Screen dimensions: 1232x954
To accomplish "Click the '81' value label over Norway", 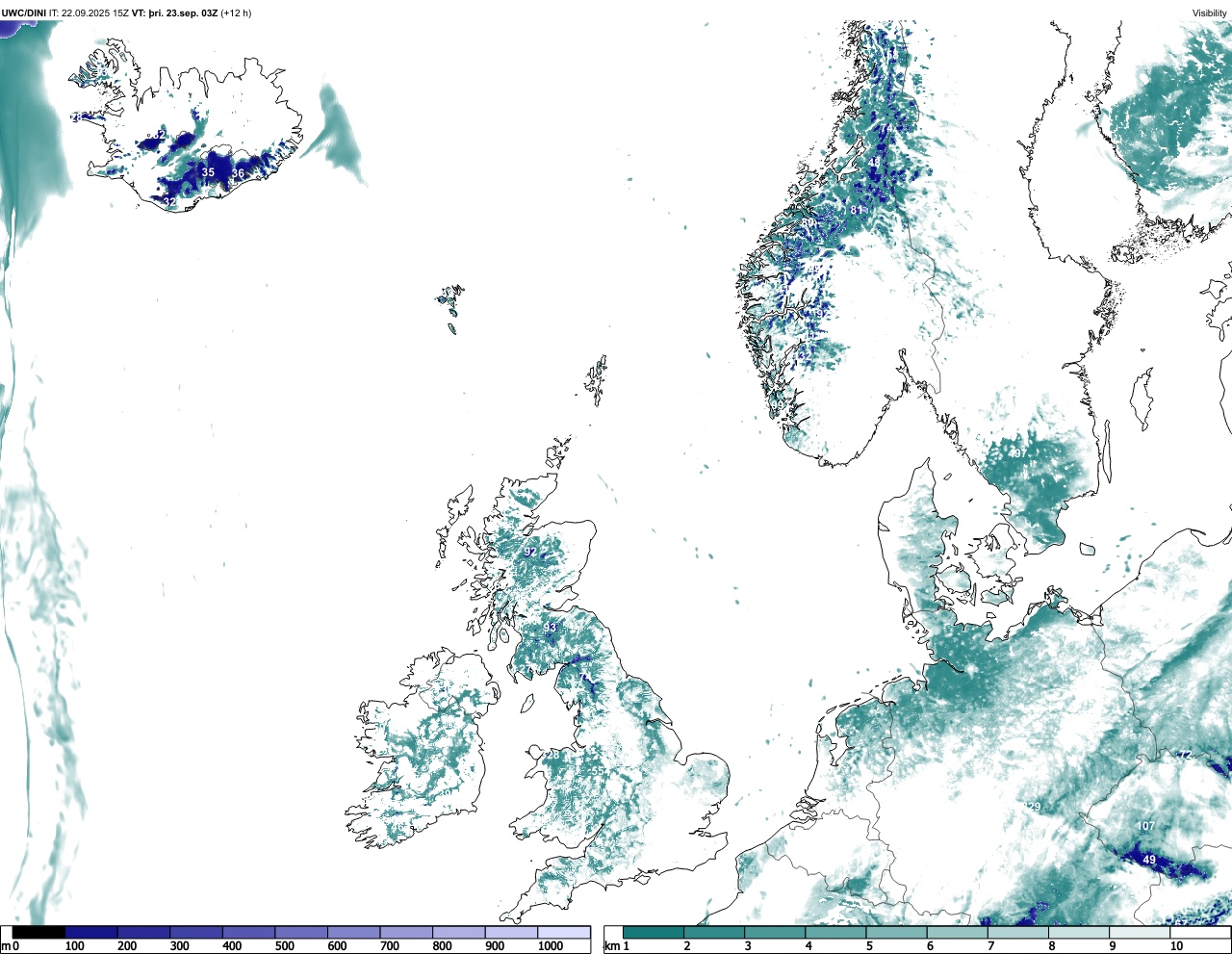I will coord(857,210).
